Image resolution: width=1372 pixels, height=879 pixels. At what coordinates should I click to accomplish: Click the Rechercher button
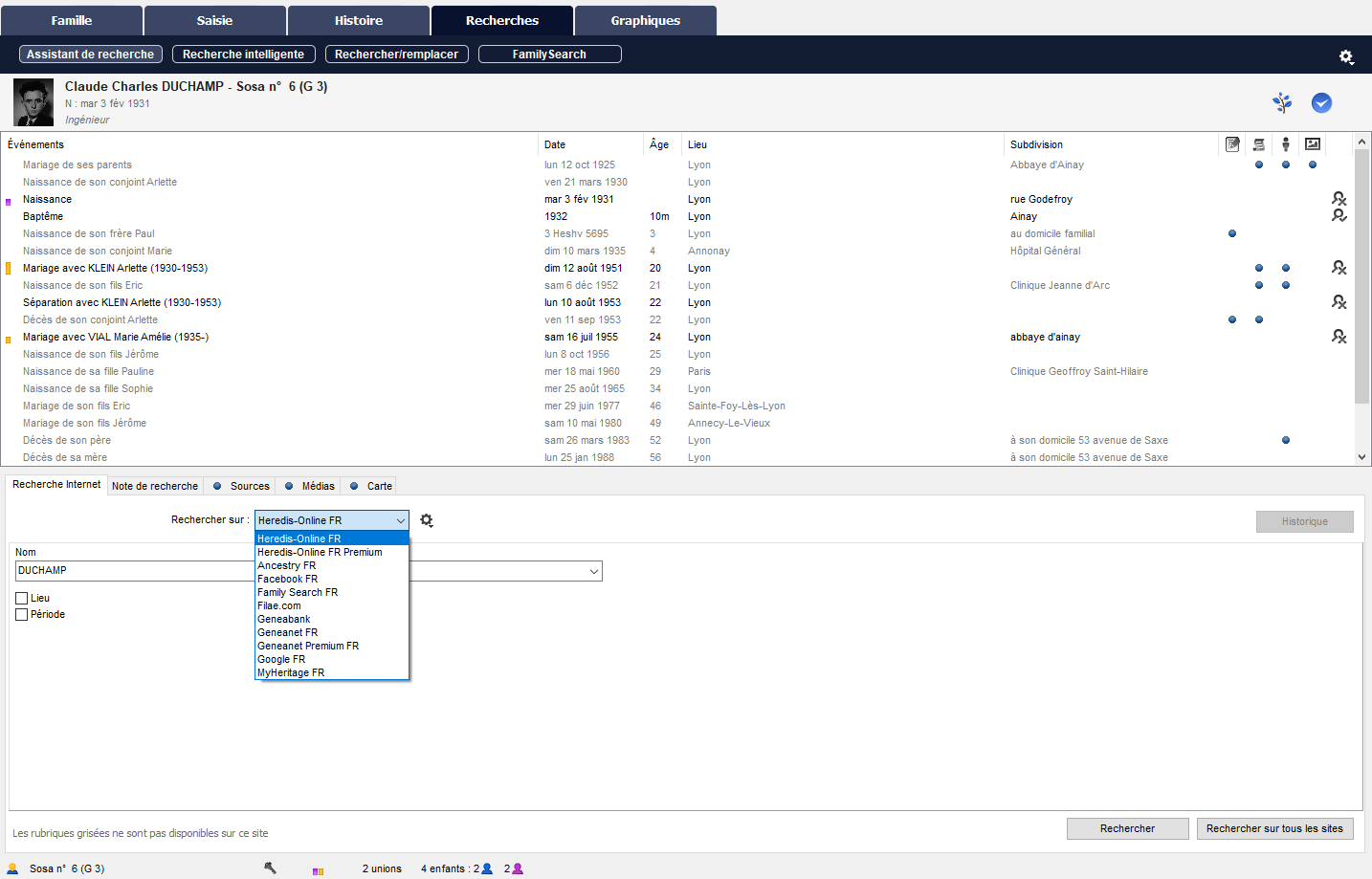1128,828
